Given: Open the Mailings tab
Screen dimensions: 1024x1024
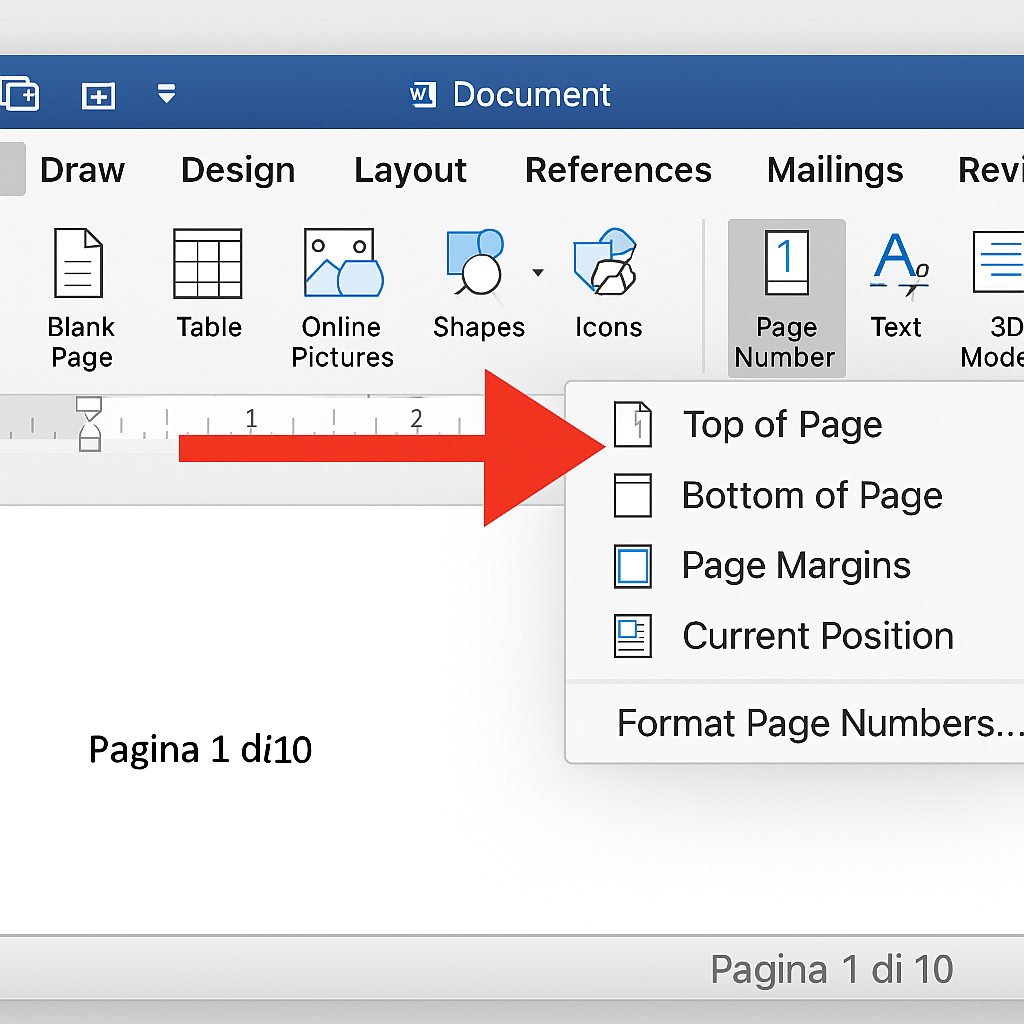Looking at the screenshot, I should pos(835,170).
